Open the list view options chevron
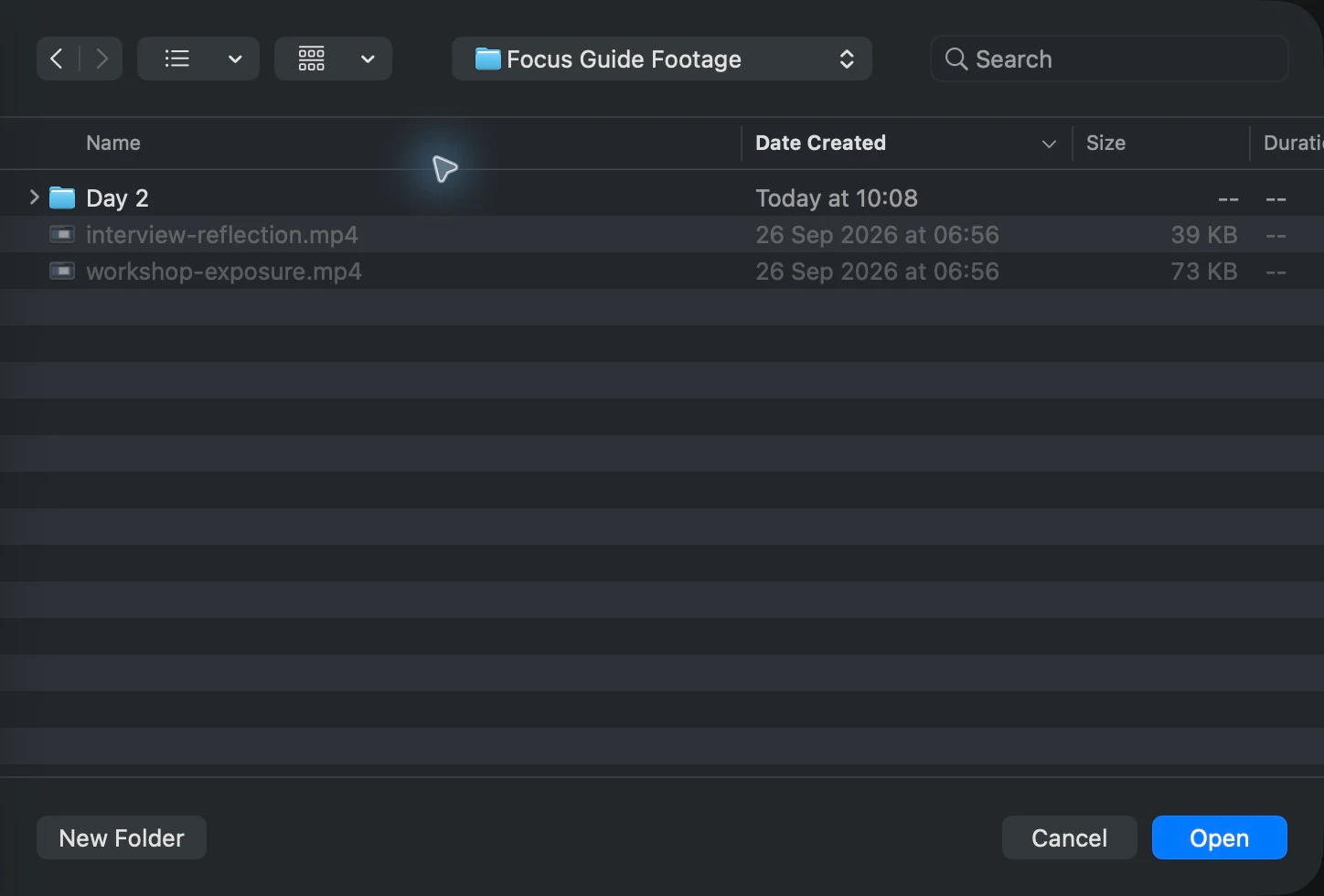The width and height of the screenshot is (1324, 896). point(235,59)
